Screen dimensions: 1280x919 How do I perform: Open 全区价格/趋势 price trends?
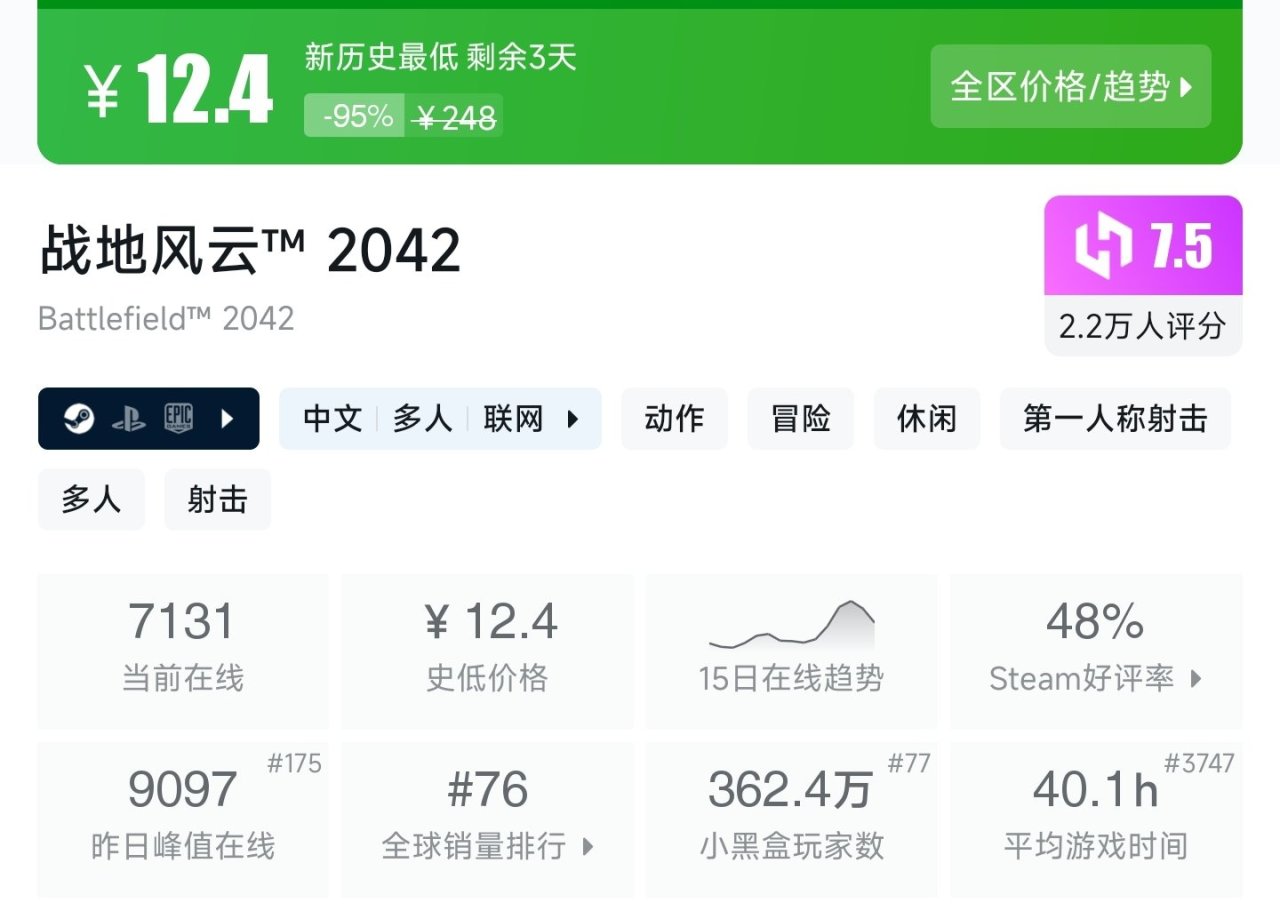point(1070,87)
